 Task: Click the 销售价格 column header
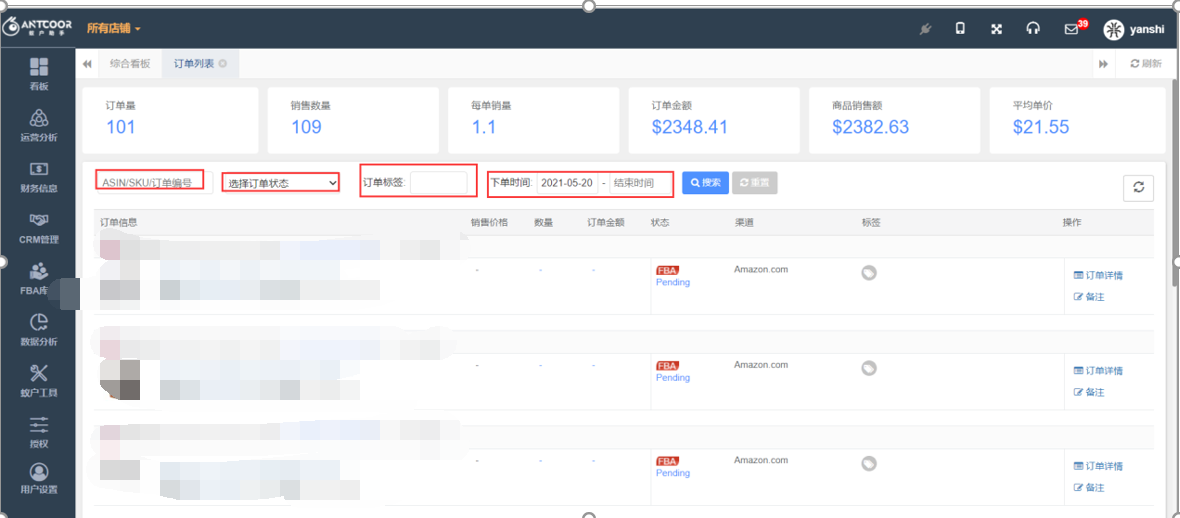[489, 223]
